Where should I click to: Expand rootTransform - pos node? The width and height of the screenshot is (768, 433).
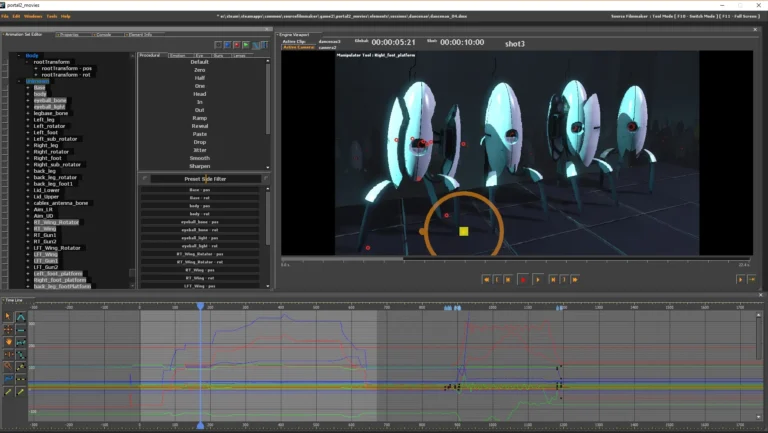tap(36, 69)
